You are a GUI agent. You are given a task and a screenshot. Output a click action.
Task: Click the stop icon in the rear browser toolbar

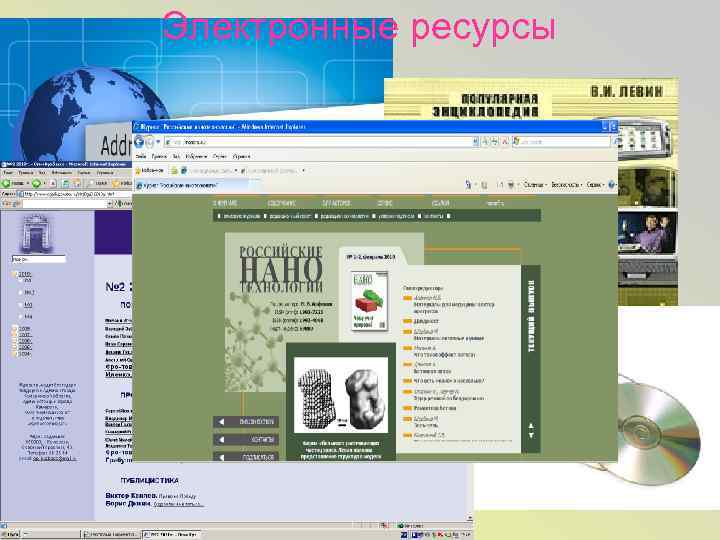point(53,183)
